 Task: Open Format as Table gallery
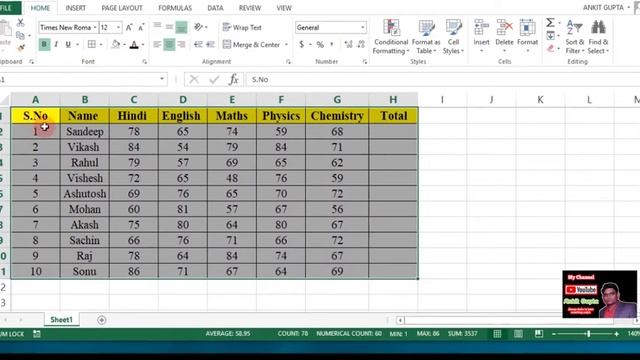pos(426,37)
